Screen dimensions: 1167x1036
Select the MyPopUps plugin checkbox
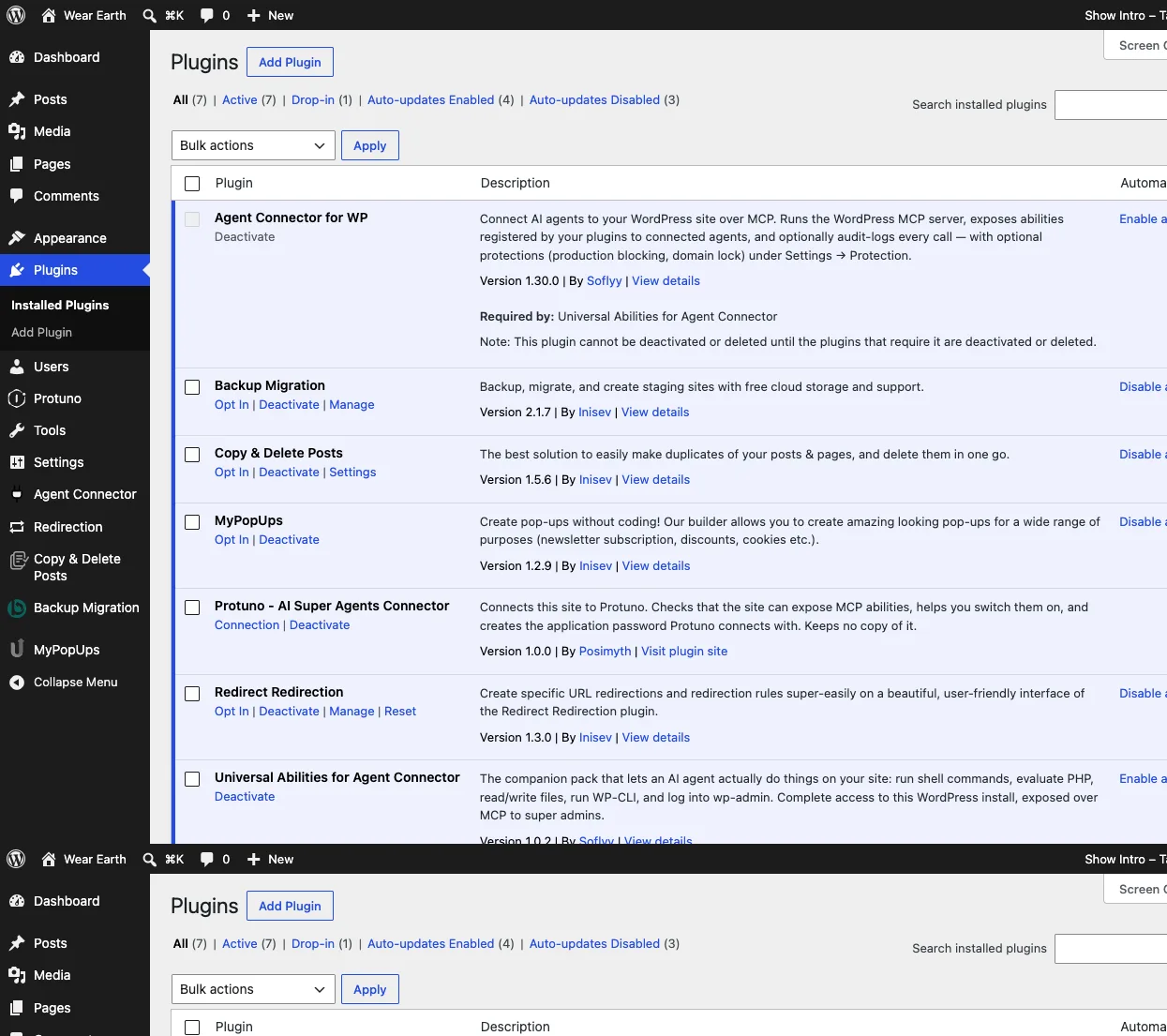coord(192,522)
